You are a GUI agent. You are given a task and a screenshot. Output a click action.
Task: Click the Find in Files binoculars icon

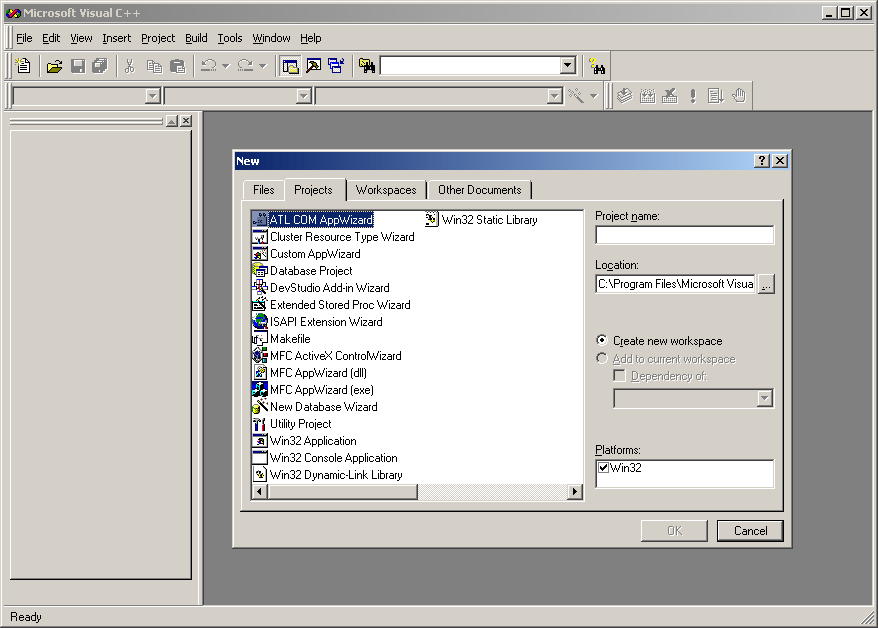pyautogui.click(x=367, y=67)
